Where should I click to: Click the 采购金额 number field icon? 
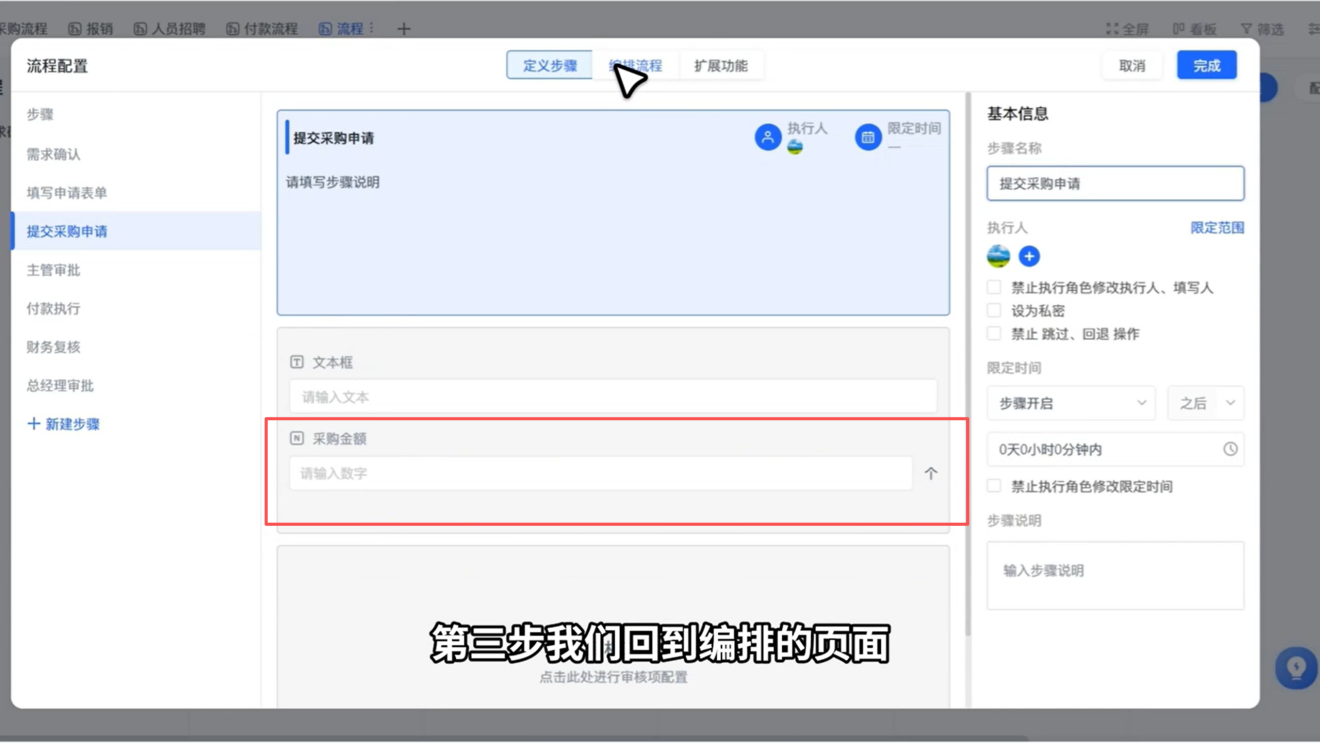click(x=297, y=438)
